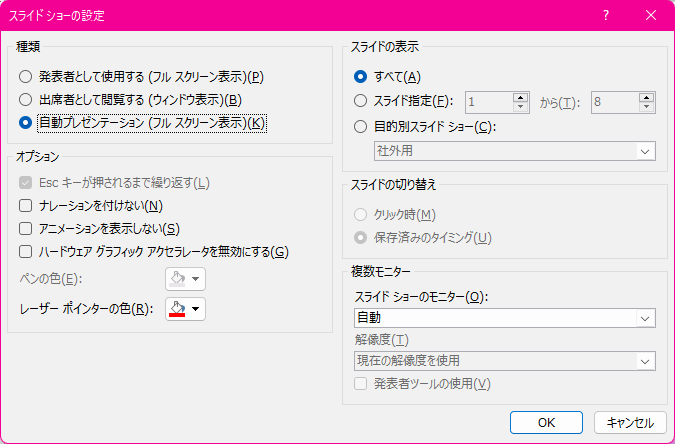This screenshot has width=675, height=444.
Task: Toggle アニメーションを表示しない checkbox
Action: (26, 229)
